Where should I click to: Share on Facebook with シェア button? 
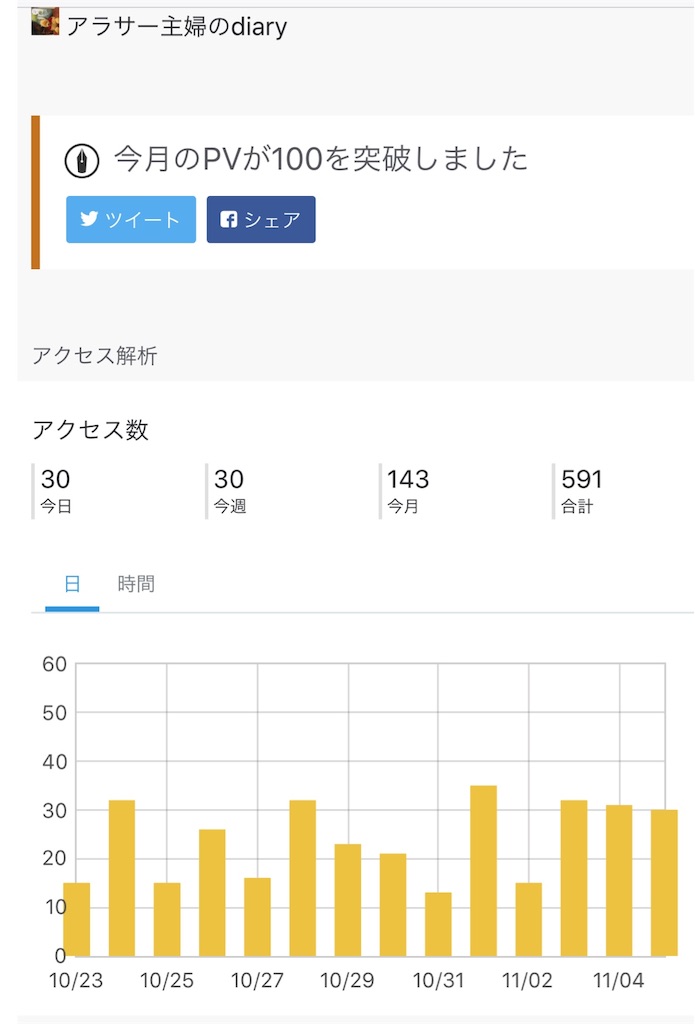coord(261,219)
